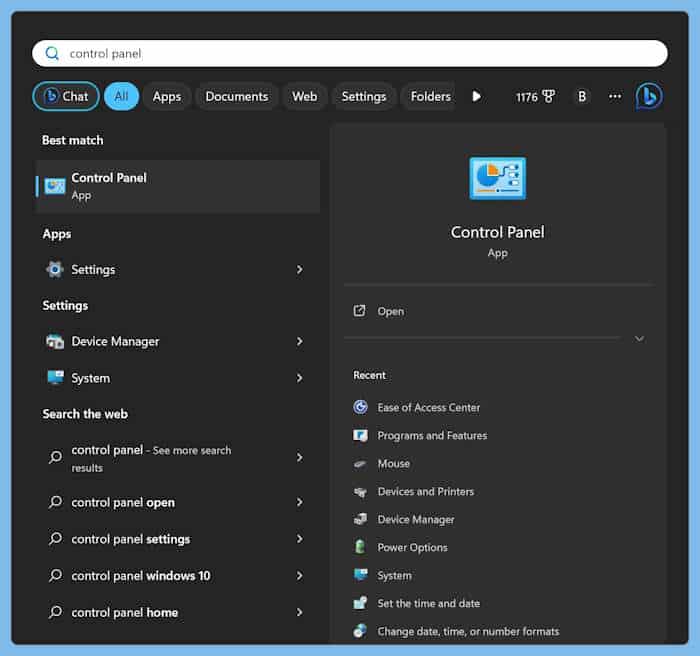Screen dimensions: 700x656
Task: Click search icon beside control panel windows 10
Action: [56, 575]
